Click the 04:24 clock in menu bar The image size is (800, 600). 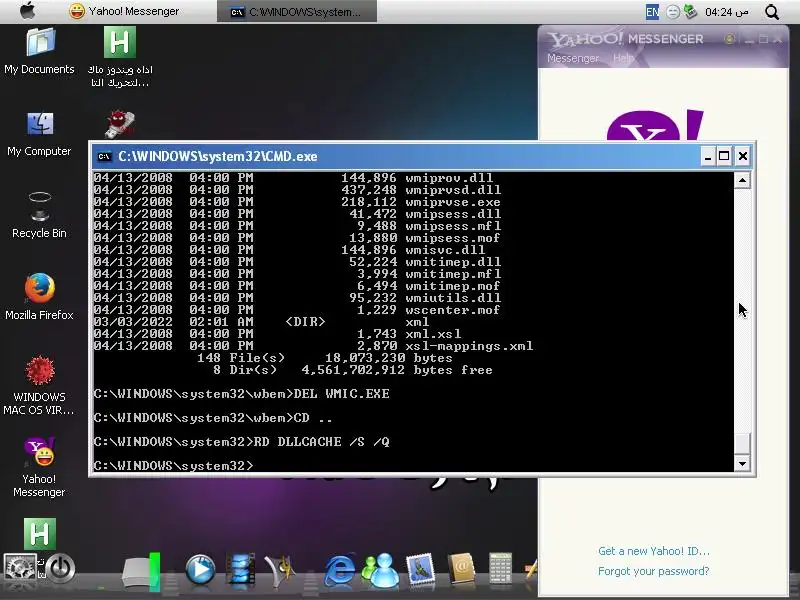click(727, 12)
